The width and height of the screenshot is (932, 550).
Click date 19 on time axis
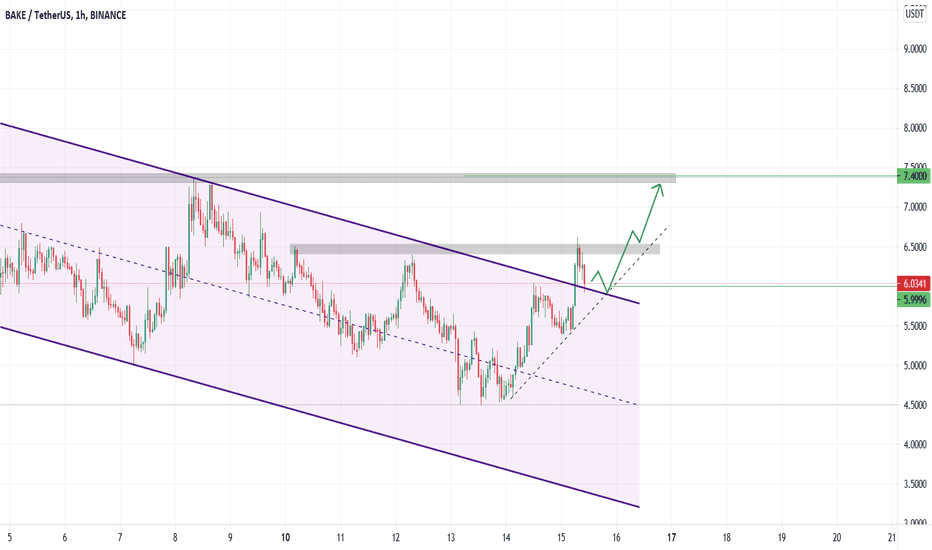click(x=782, y=538)
